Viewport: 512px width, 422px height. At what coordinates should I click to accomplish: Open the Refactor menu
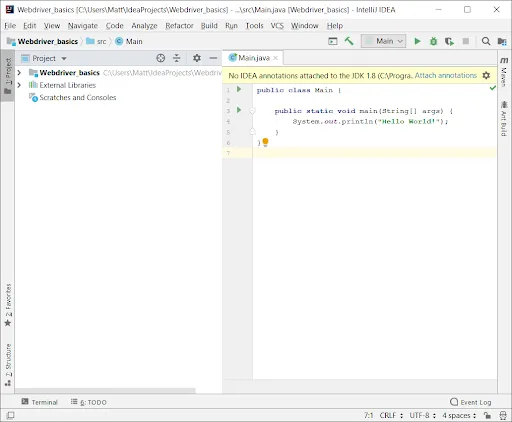179,26
